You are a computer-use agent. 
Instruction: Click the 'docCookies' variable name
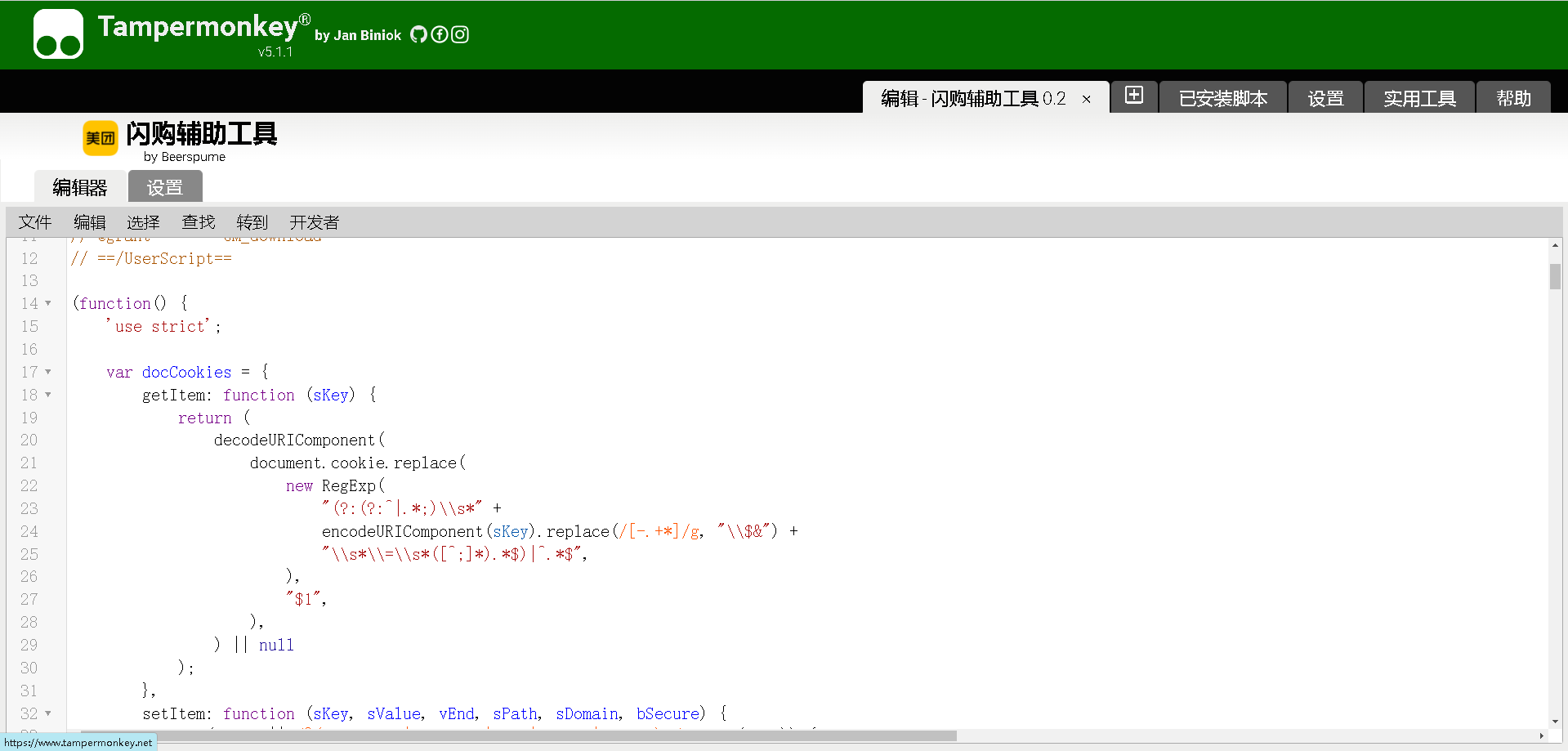point(186,372)
